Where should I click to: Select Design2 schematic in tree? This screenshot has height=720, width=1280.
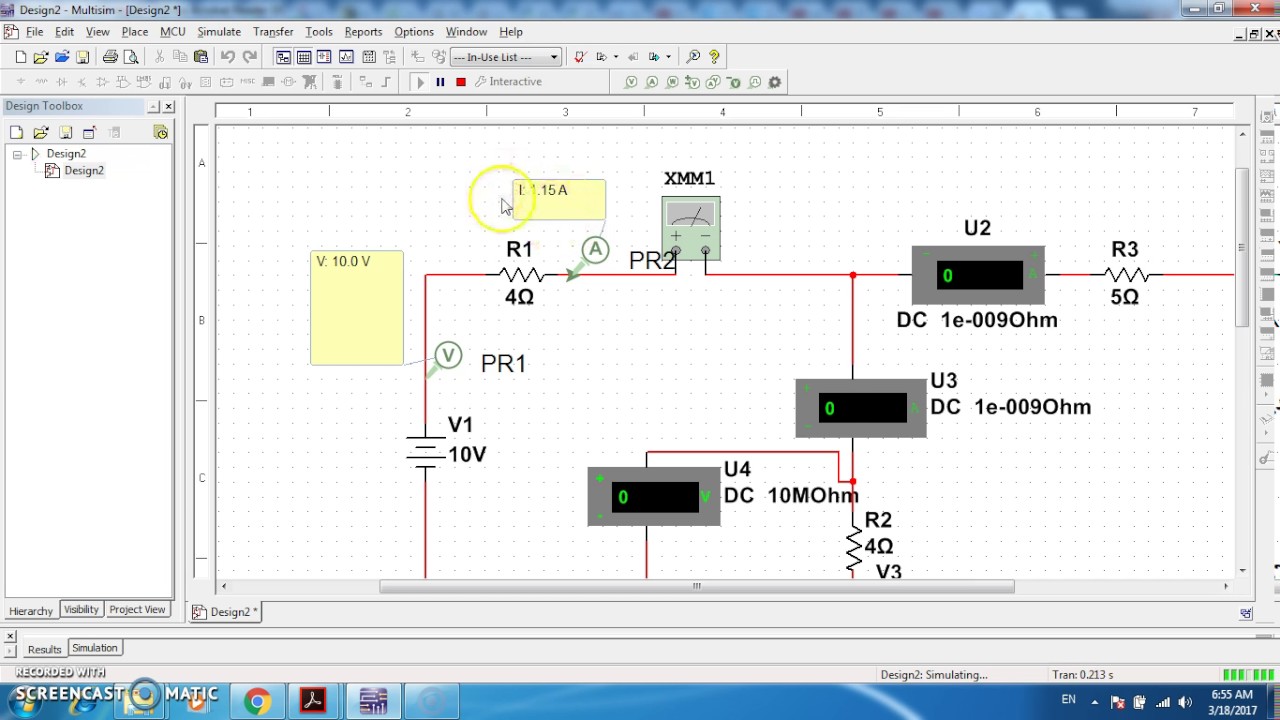point(83,171)
